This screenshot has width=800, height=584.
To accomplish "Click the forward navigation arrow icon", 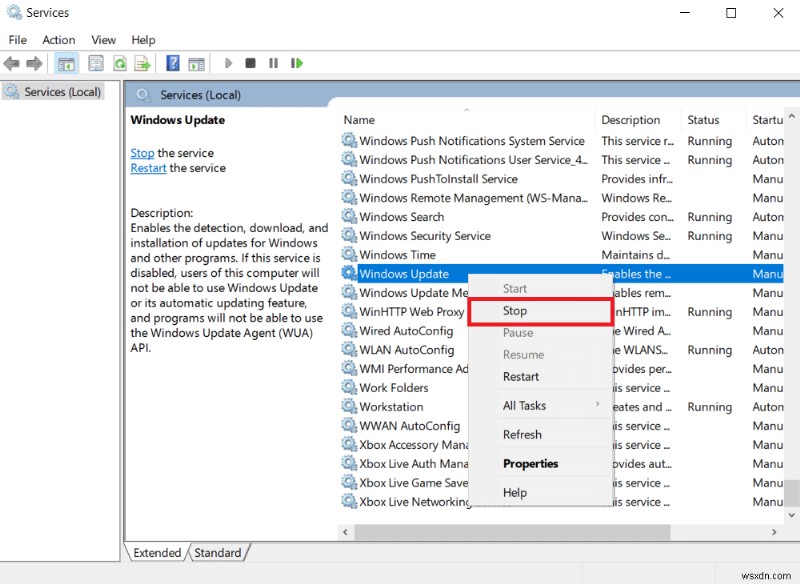I will point(33,63).
